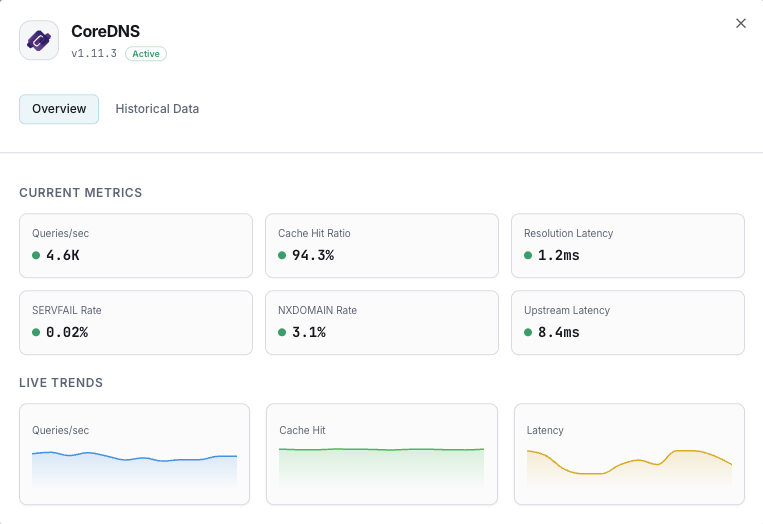Click the green status dot beside 4.6K
The image size is (763, 524).
[36, 255]
